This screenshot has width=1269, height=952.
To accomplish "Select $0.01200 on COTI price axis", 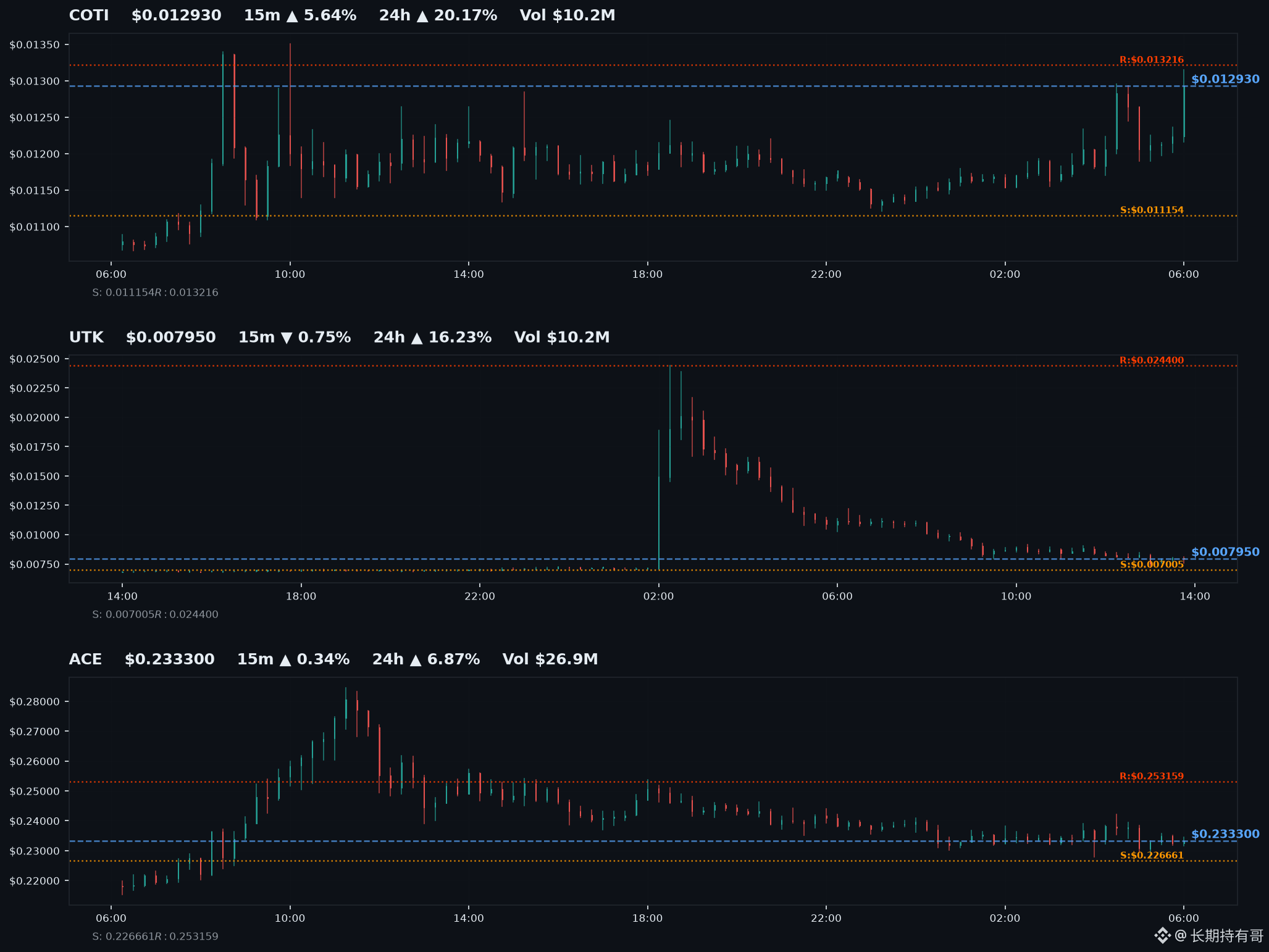I will click(x=35, y=154).
